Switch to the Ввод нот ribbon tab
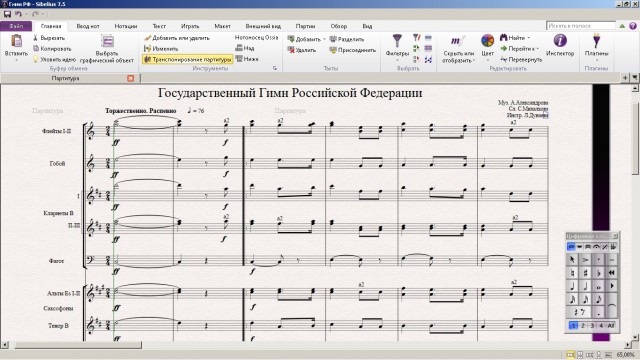 tap(88, 26)
